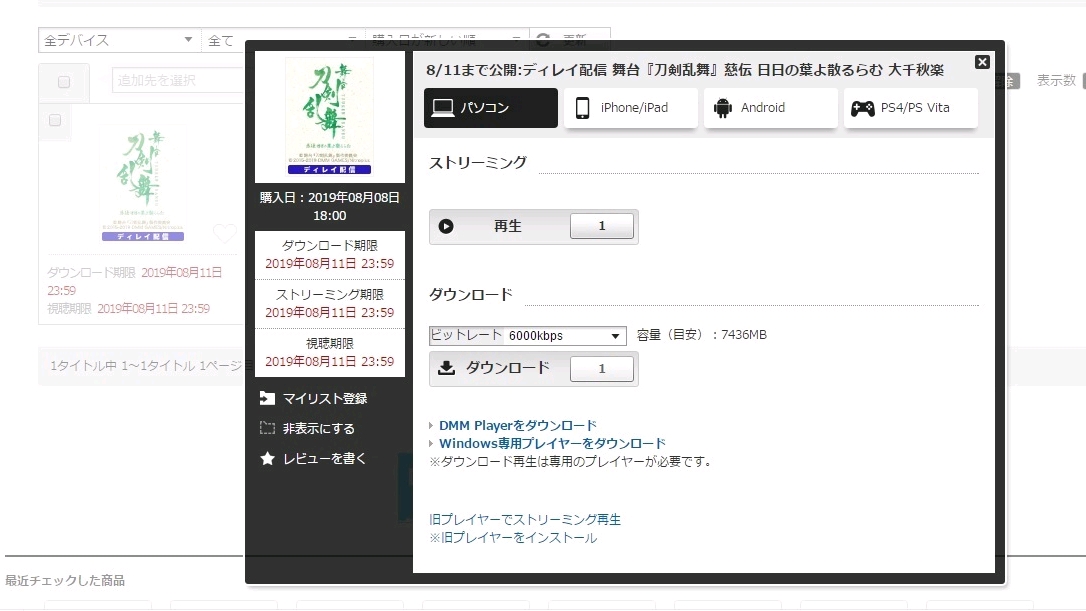Screen dimensions: 1086x611
Task: Select the パソコン device tab
Action: 490,107
